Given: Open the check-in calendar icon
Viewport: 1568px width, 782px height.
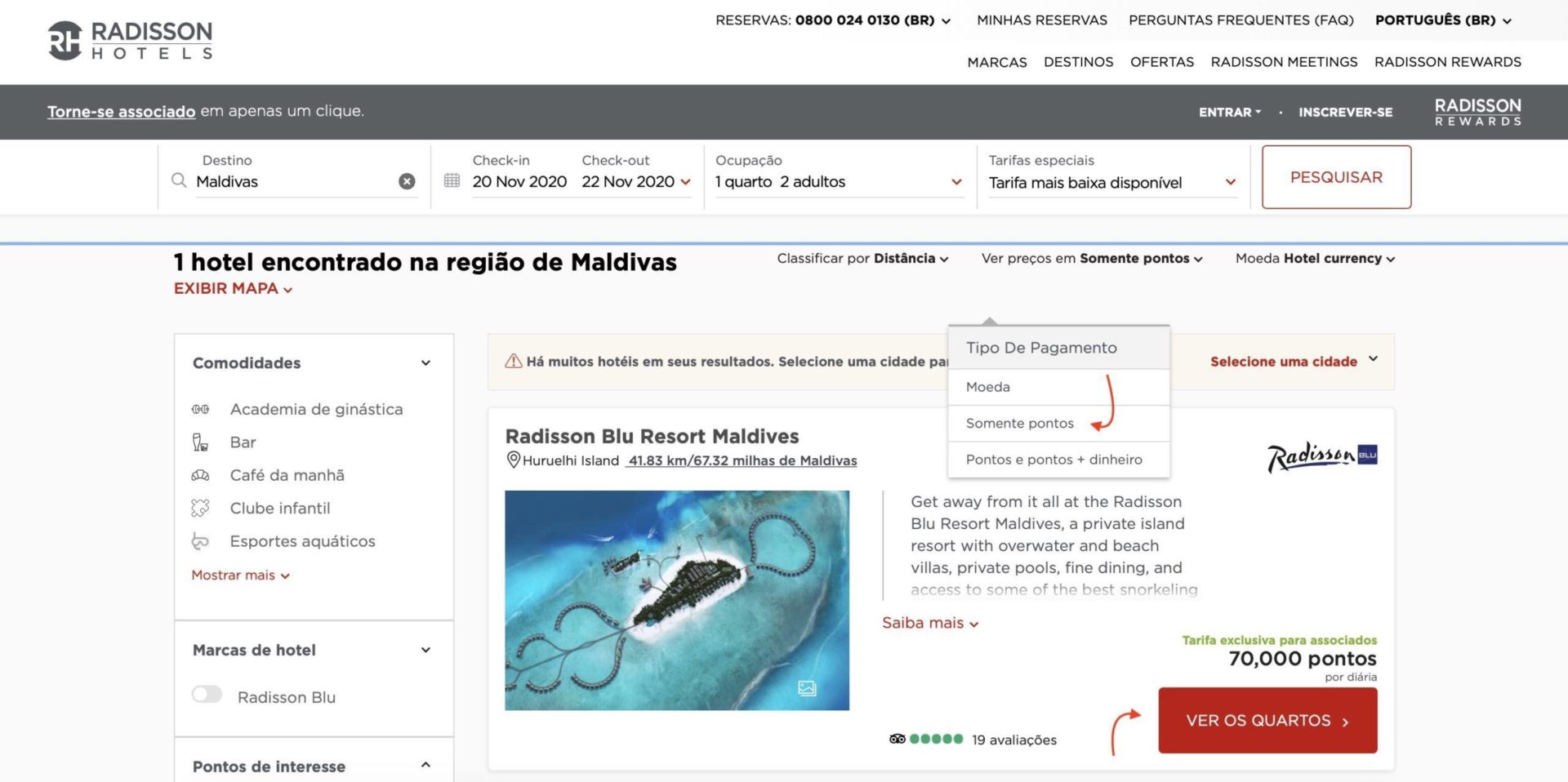Looking at the screenshot, I should (452, 180).
